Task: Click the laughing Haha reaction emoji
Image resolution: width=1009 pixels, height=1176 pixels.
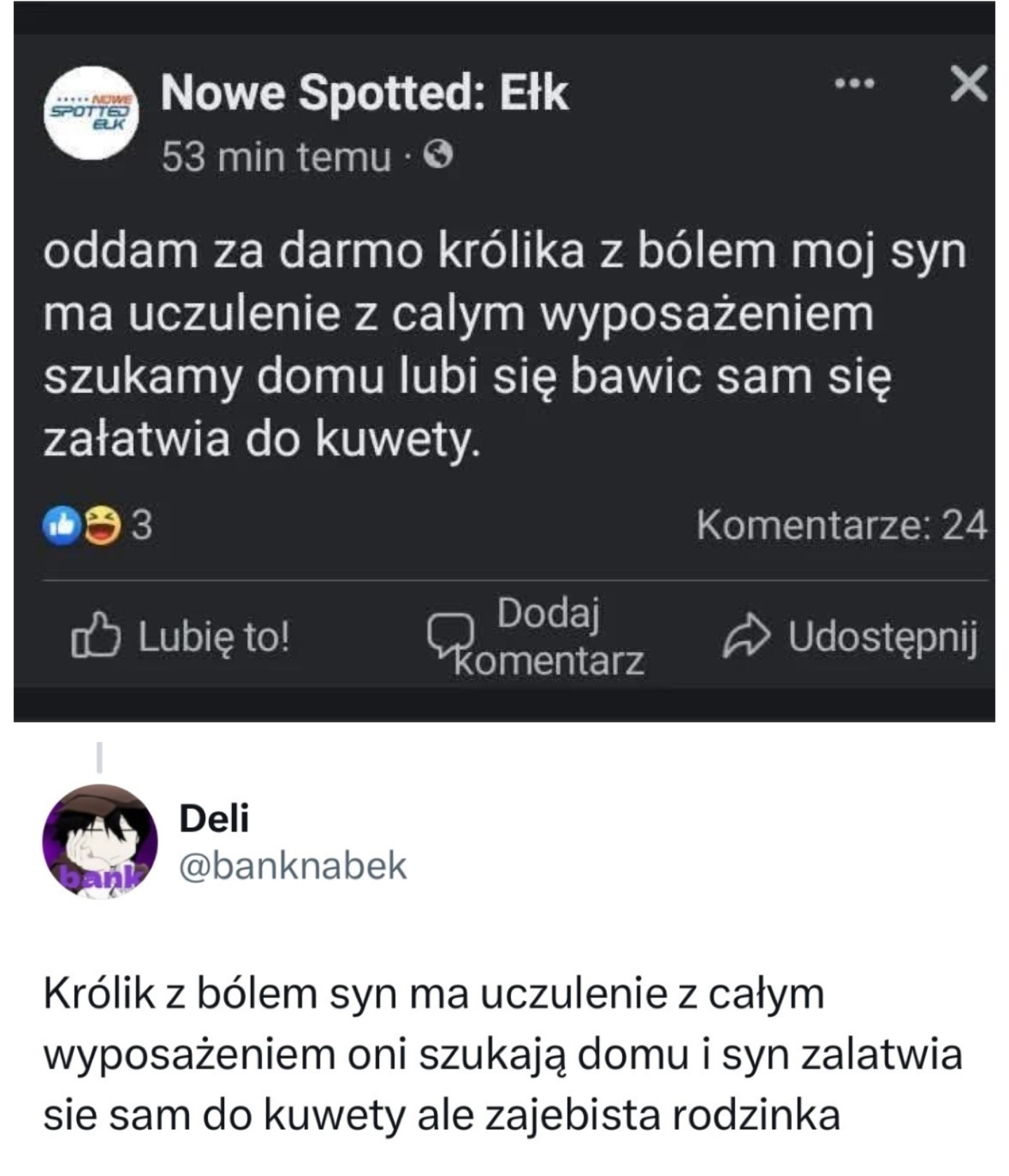Action: coord(102,525)
